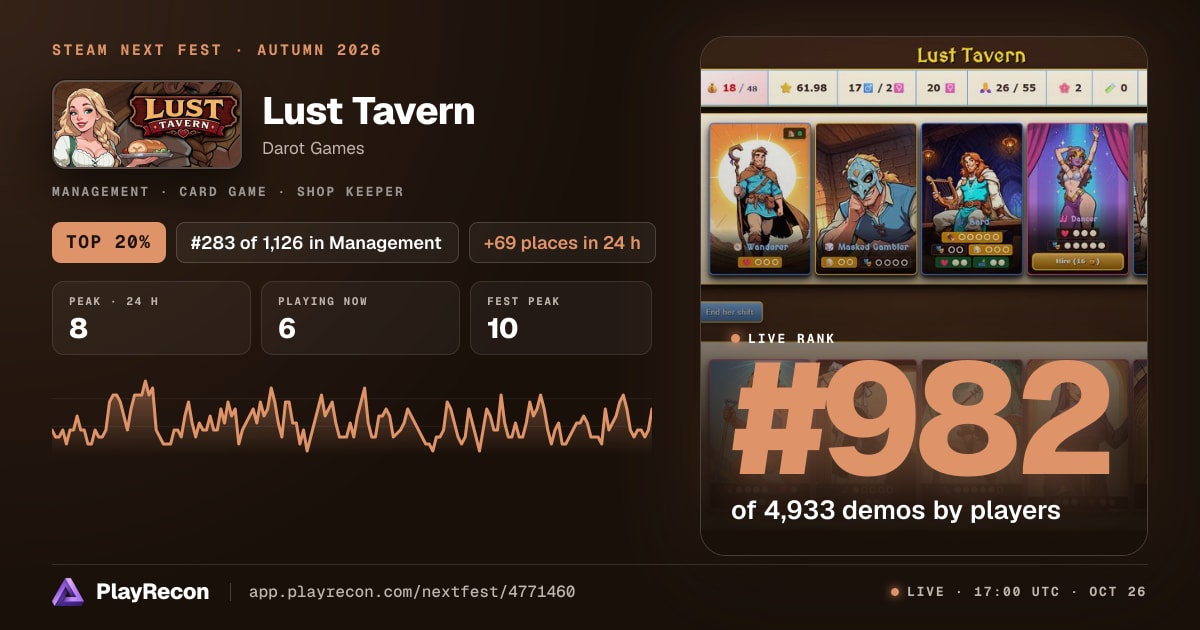The image size is (1200, 630).
Task: Click the Hire (16) button on Dancer card
Action: click(x=1076, y=261)
